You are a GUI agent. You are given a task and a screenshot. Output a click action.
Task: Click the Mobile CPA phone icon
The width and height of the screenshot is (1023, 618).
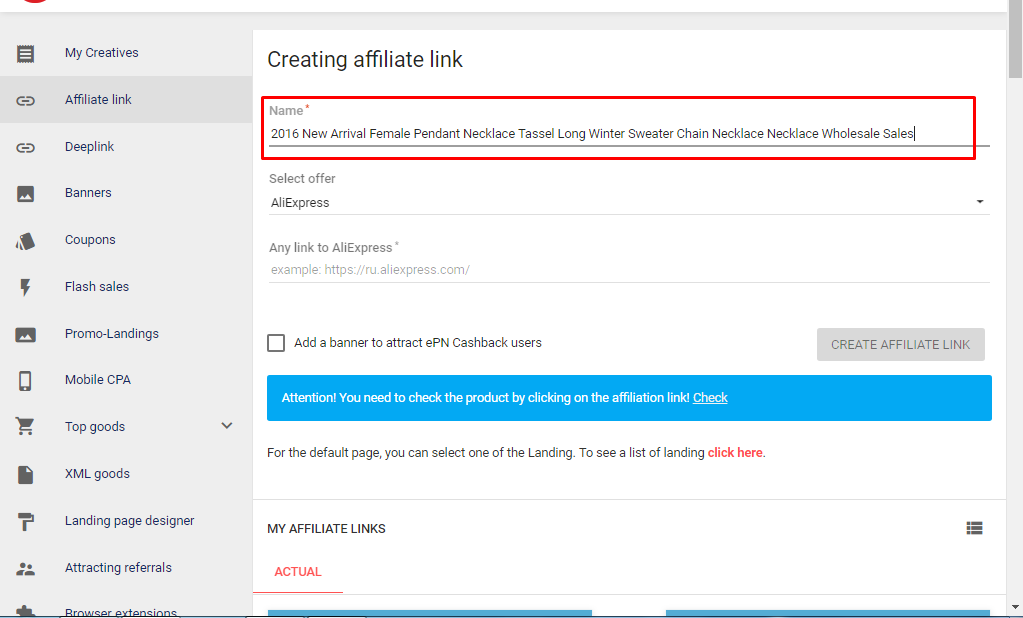pyautogui.click(x=25, y=380)
